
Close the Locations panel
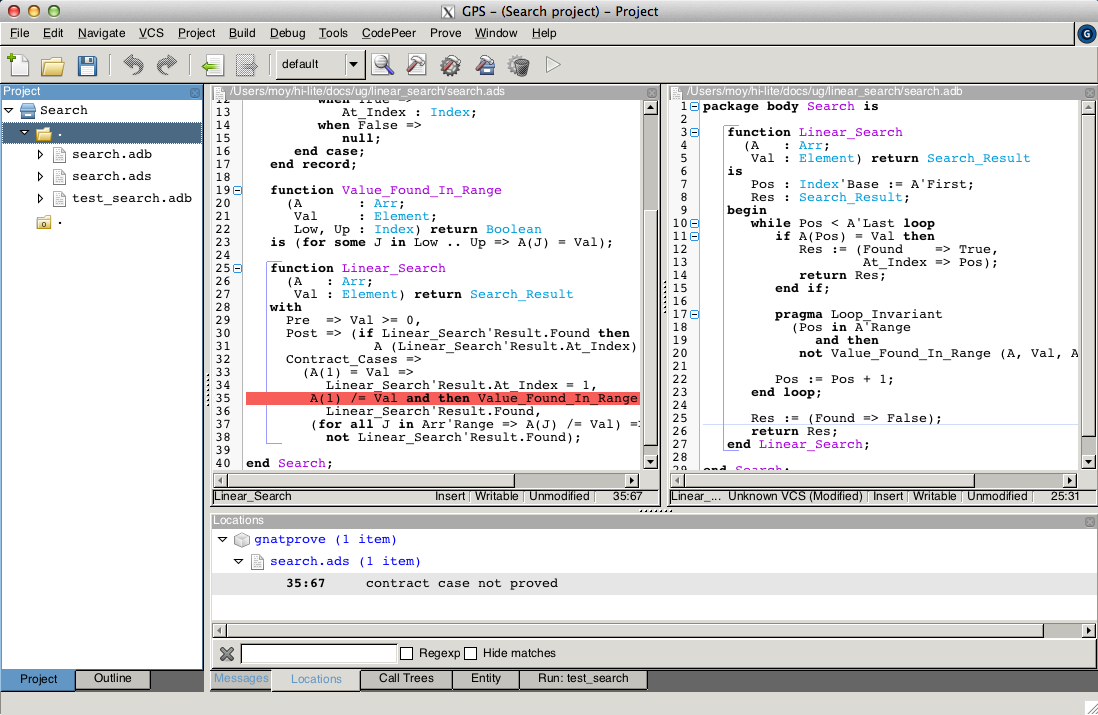[x=1090, y=522]
